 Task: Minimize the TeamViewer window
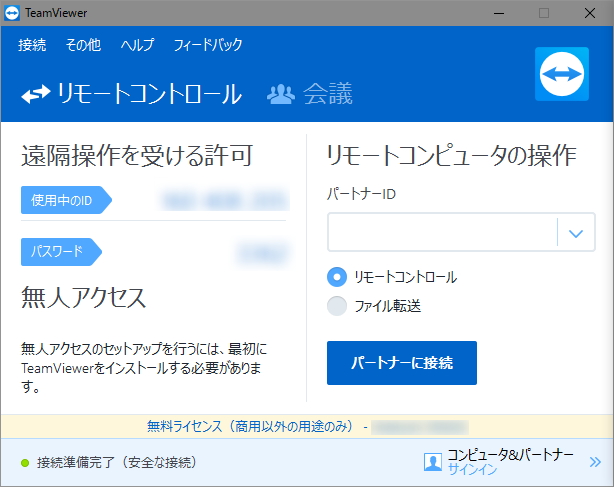499,13
